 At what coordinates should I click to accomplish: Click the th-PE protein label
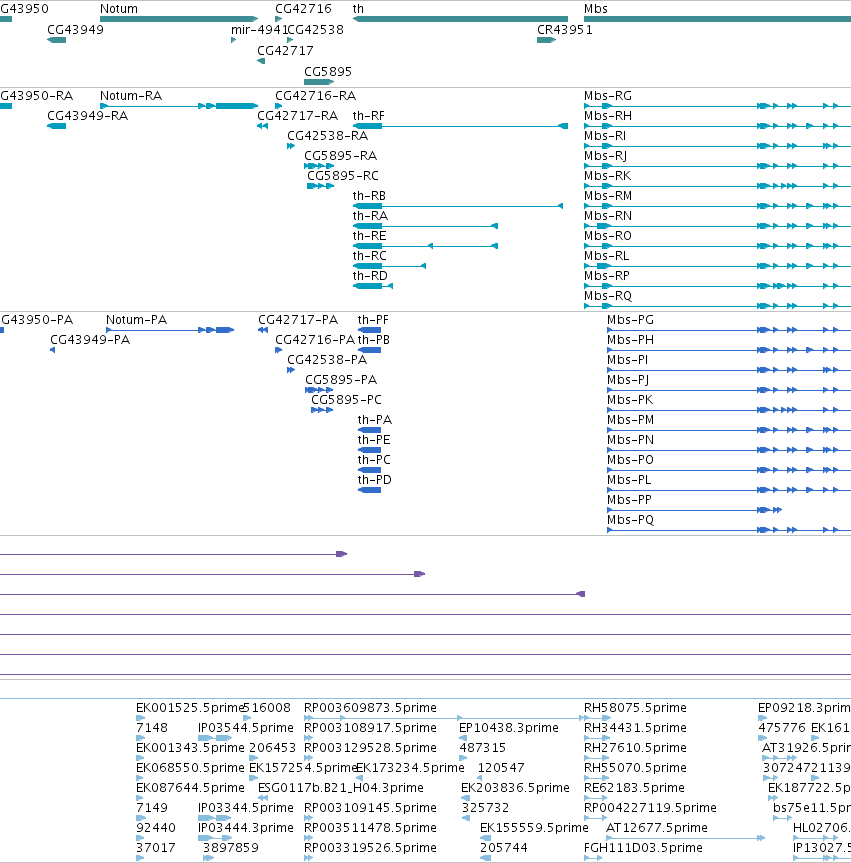tap(374, 440)
